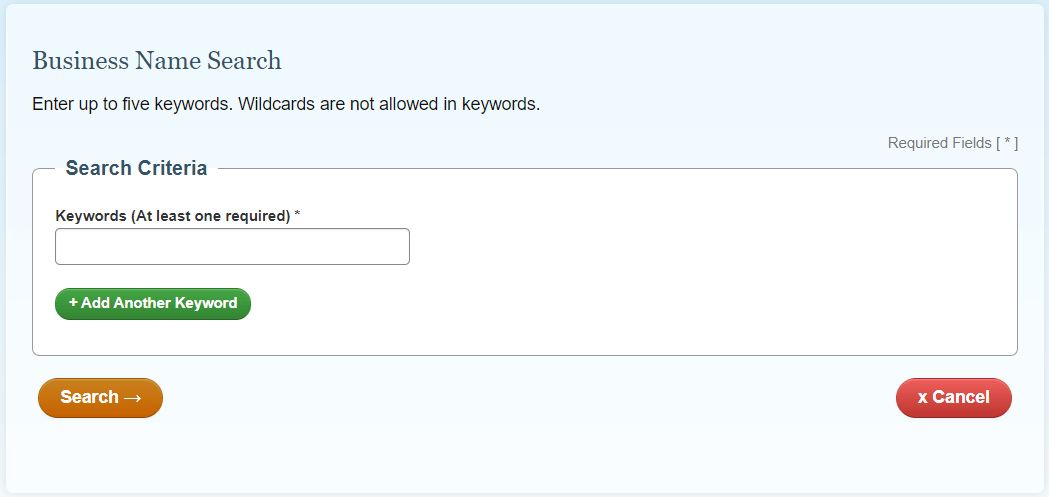The height and width of the screenshot is (497, 1049).
Task: Click the word Cancel on the red button
Action: (961, 398)
